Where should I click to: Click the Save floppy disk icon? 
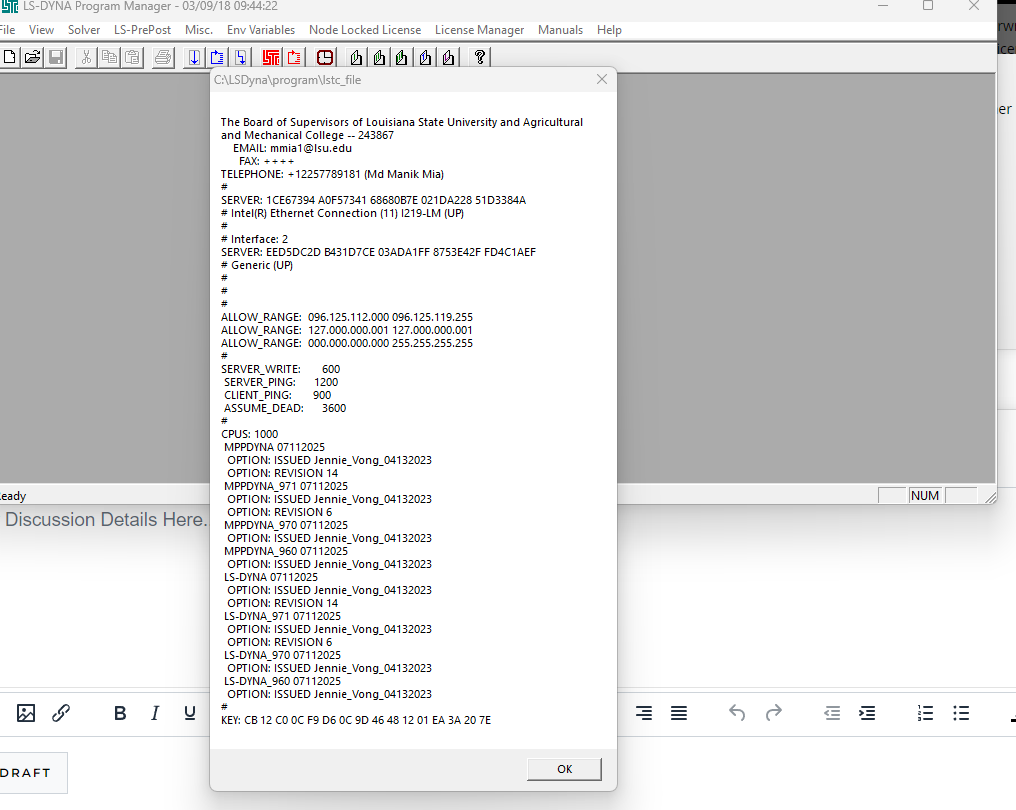click(56, 58)
